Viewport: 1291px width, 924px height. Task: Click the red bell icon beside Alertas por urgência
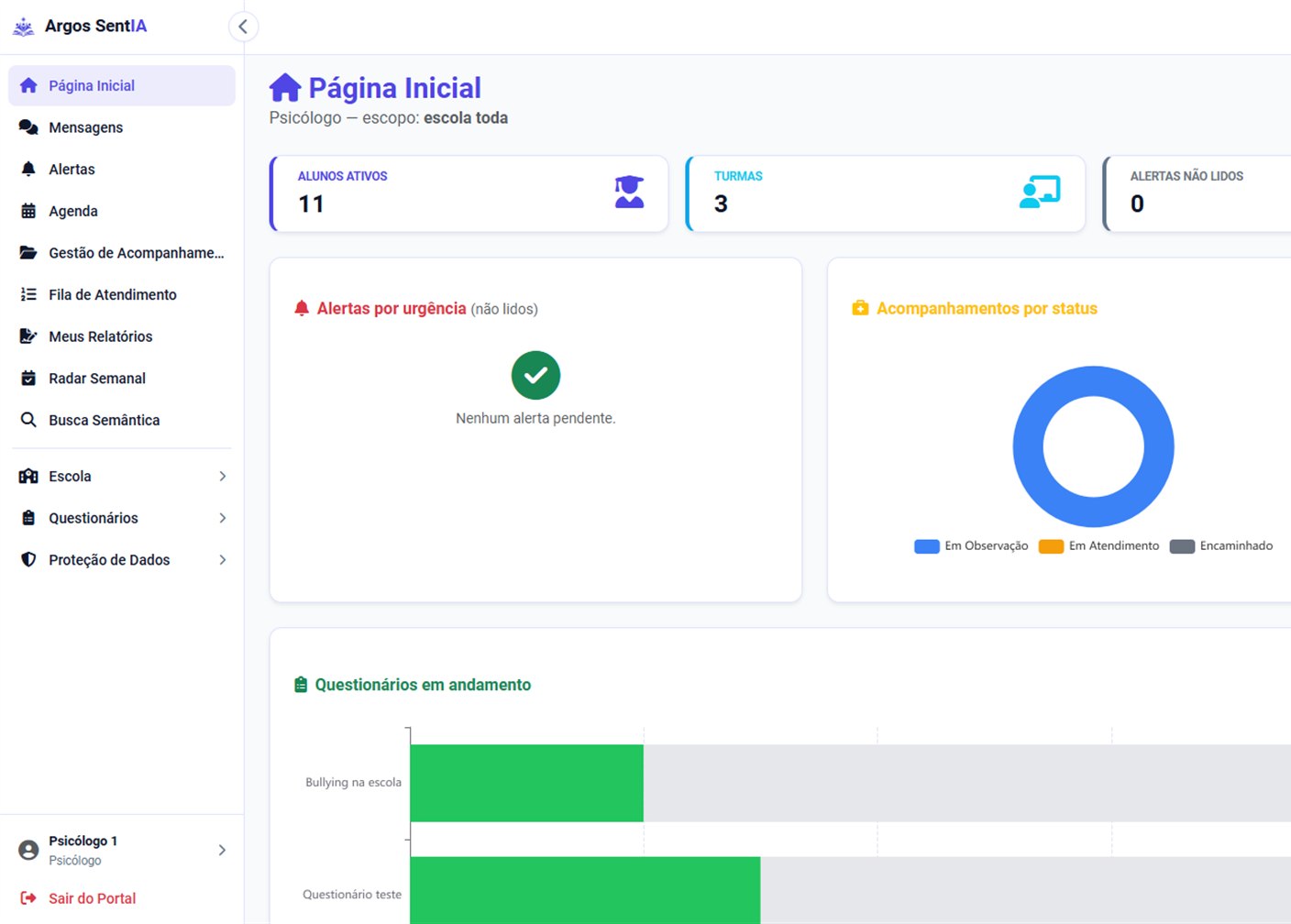(x=302, y=308)
